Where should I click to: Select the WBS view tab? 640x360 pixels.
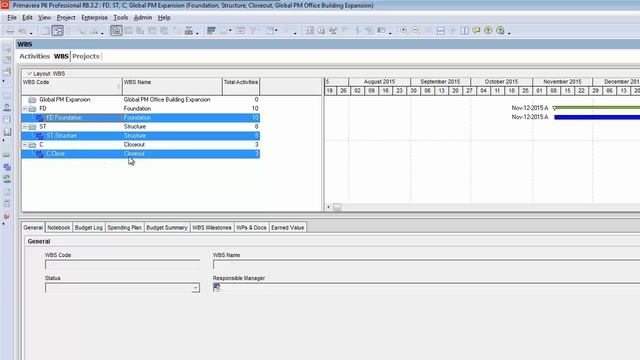pyautogui.click(x=61, y=56)
